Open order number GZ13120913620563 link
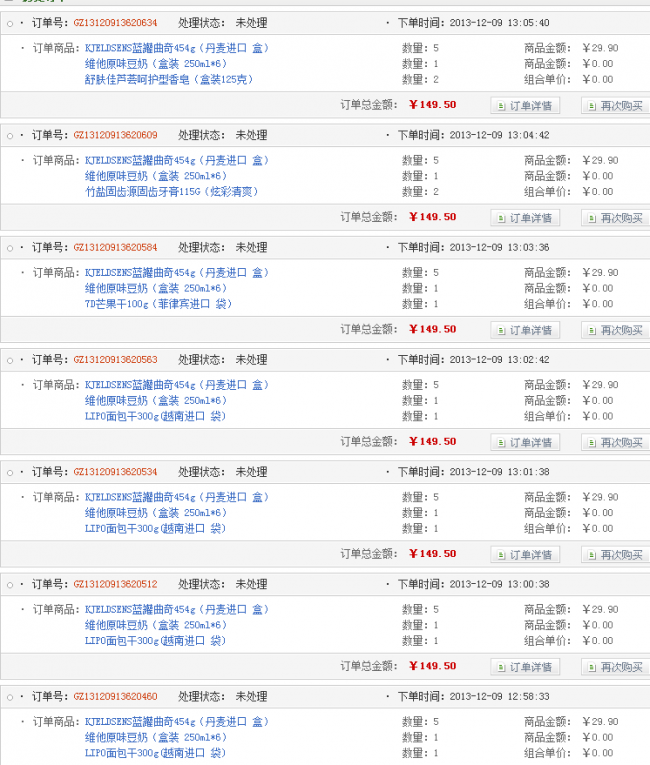 pyautogui.click(x=115, y=360)
